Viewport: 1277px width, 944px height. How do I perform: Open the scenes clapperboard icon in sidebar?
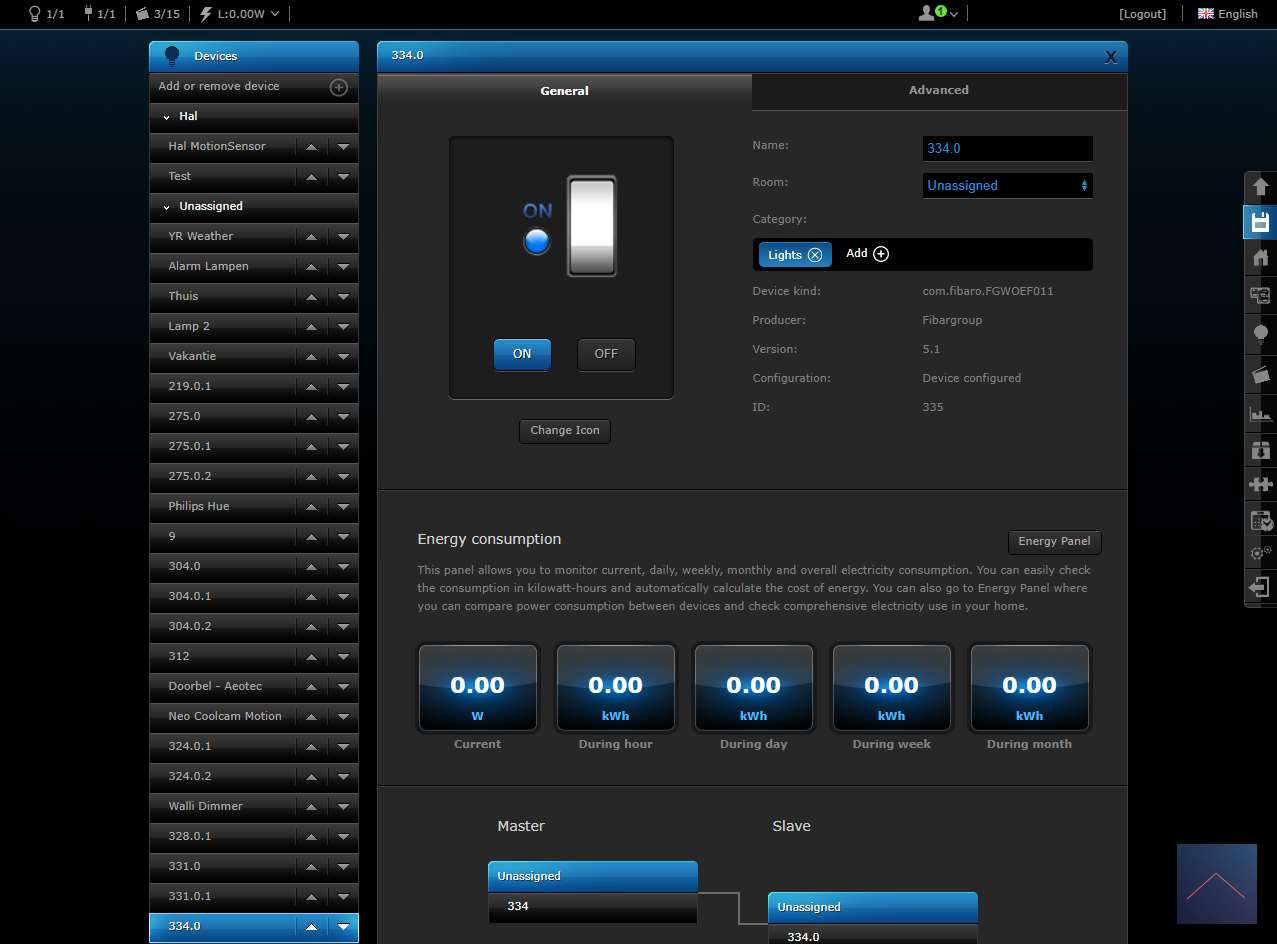point(1260,375)
